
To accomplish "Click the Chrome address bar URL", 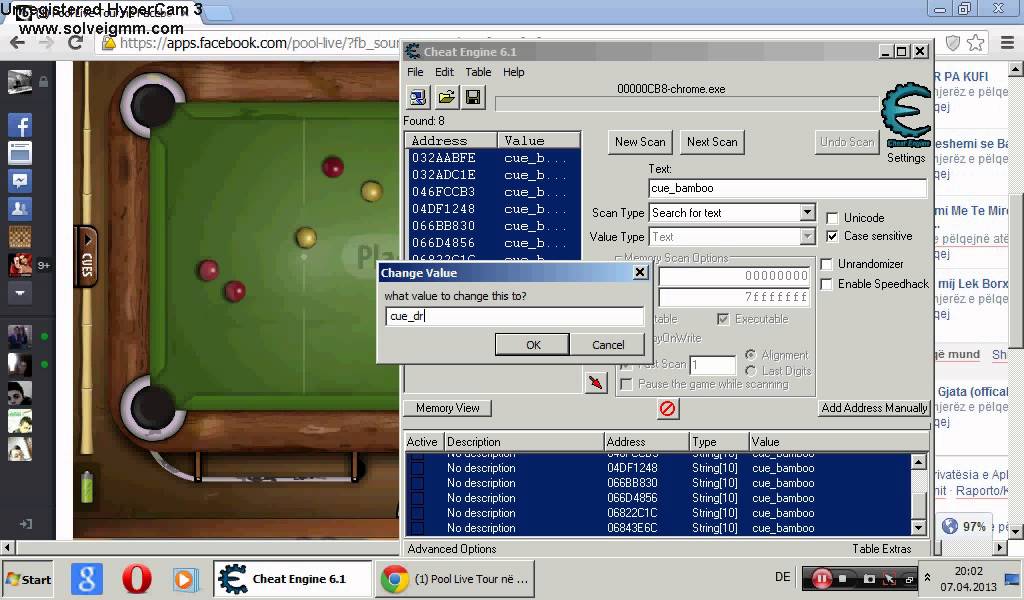I will point(259,43).
